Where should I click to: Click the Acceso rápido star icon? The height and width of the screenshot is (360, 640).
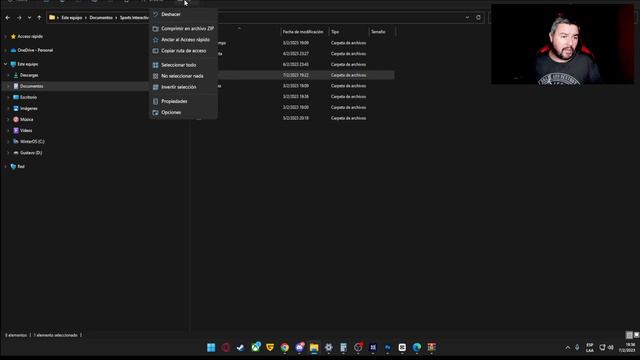13,36
